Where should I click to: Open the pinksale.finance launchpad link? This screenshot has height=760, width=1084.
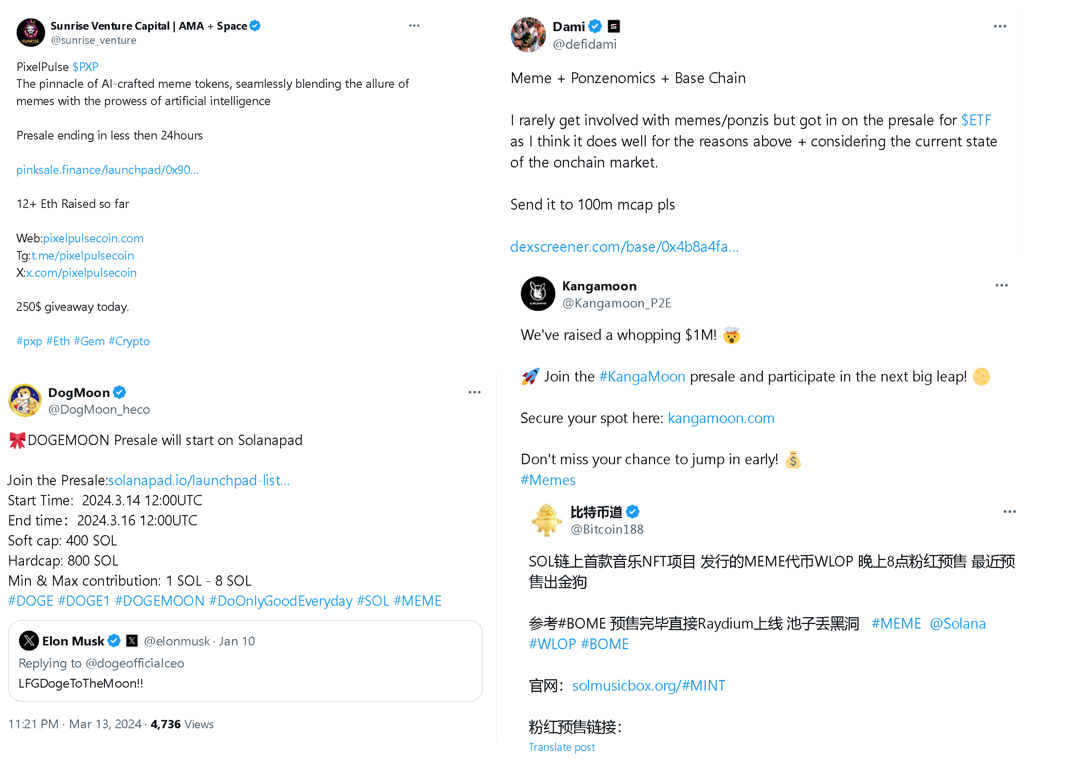(107, 169)
